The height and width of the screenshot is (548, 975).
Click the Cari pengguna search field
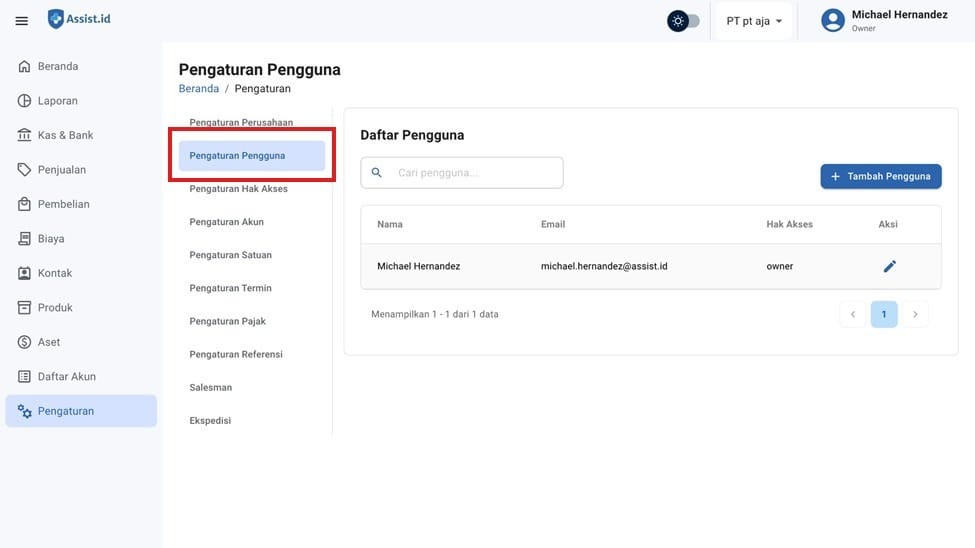472,173
